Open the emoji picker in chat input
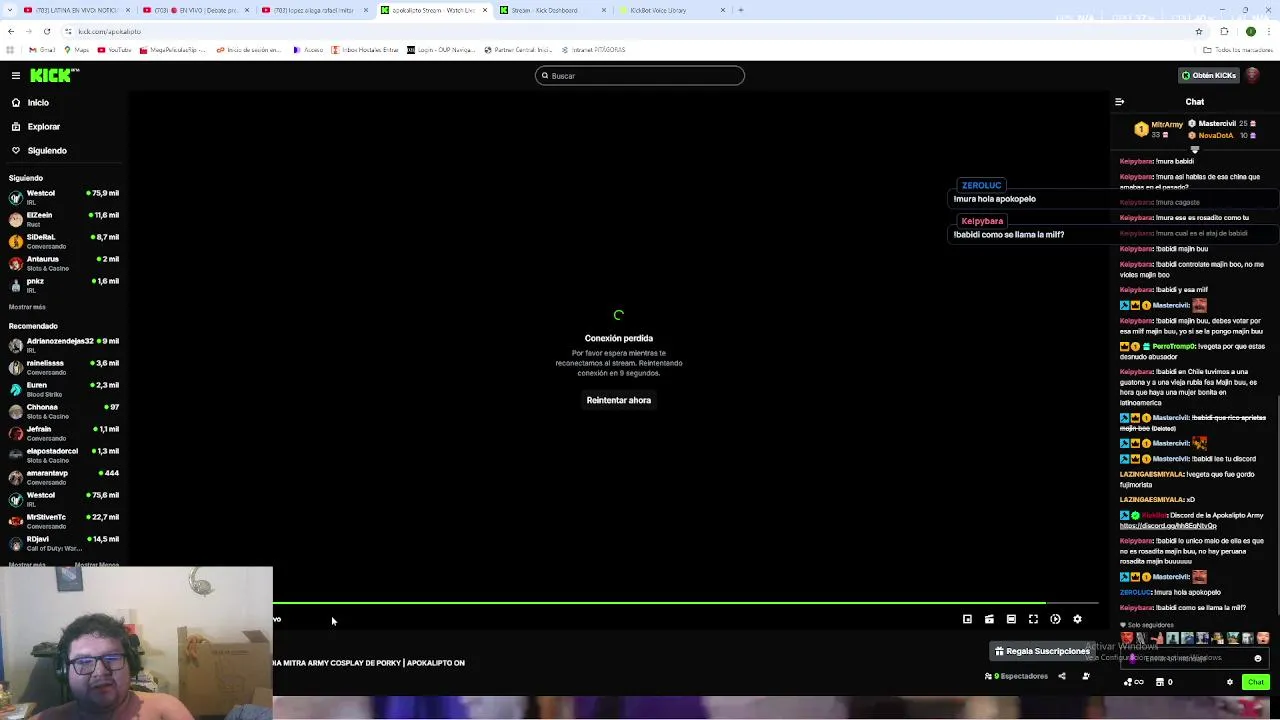This screenshot has height=720, width=1280. pos(1258,658)
